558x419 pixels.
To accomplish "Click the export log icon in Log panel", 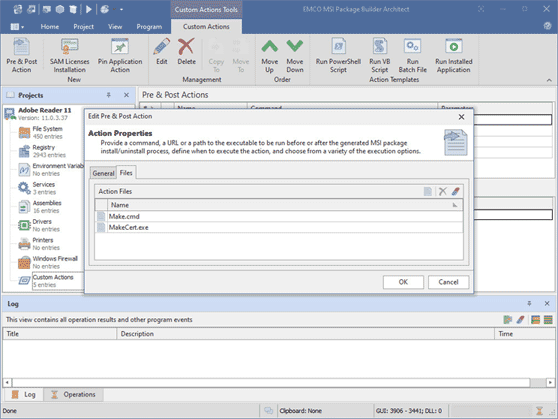I will (x=507, y=319).
